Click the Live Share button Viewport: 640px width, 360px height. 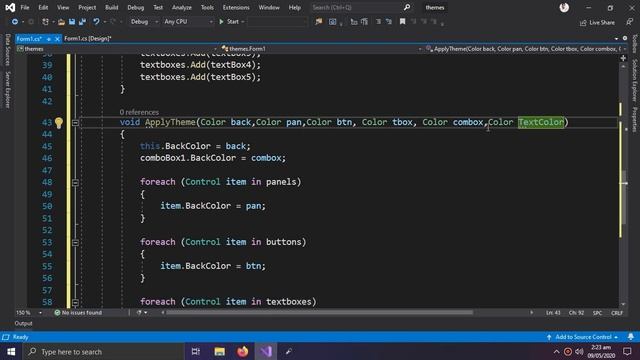click(597, 22)
